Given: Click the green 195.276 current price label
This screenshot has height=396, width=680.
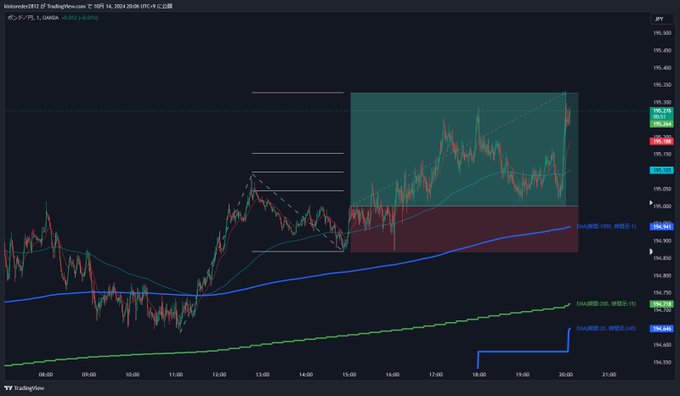Looking at the screenshot, I should pyautogui.click(x=661, y=111).
